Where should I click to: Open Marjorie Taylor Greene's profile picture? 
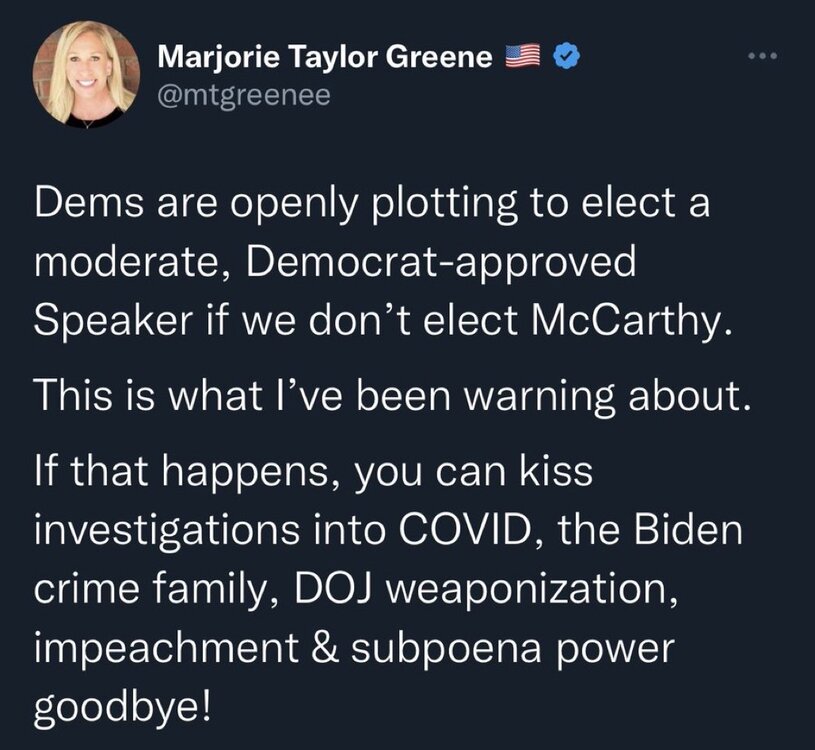tap(85, 73)
